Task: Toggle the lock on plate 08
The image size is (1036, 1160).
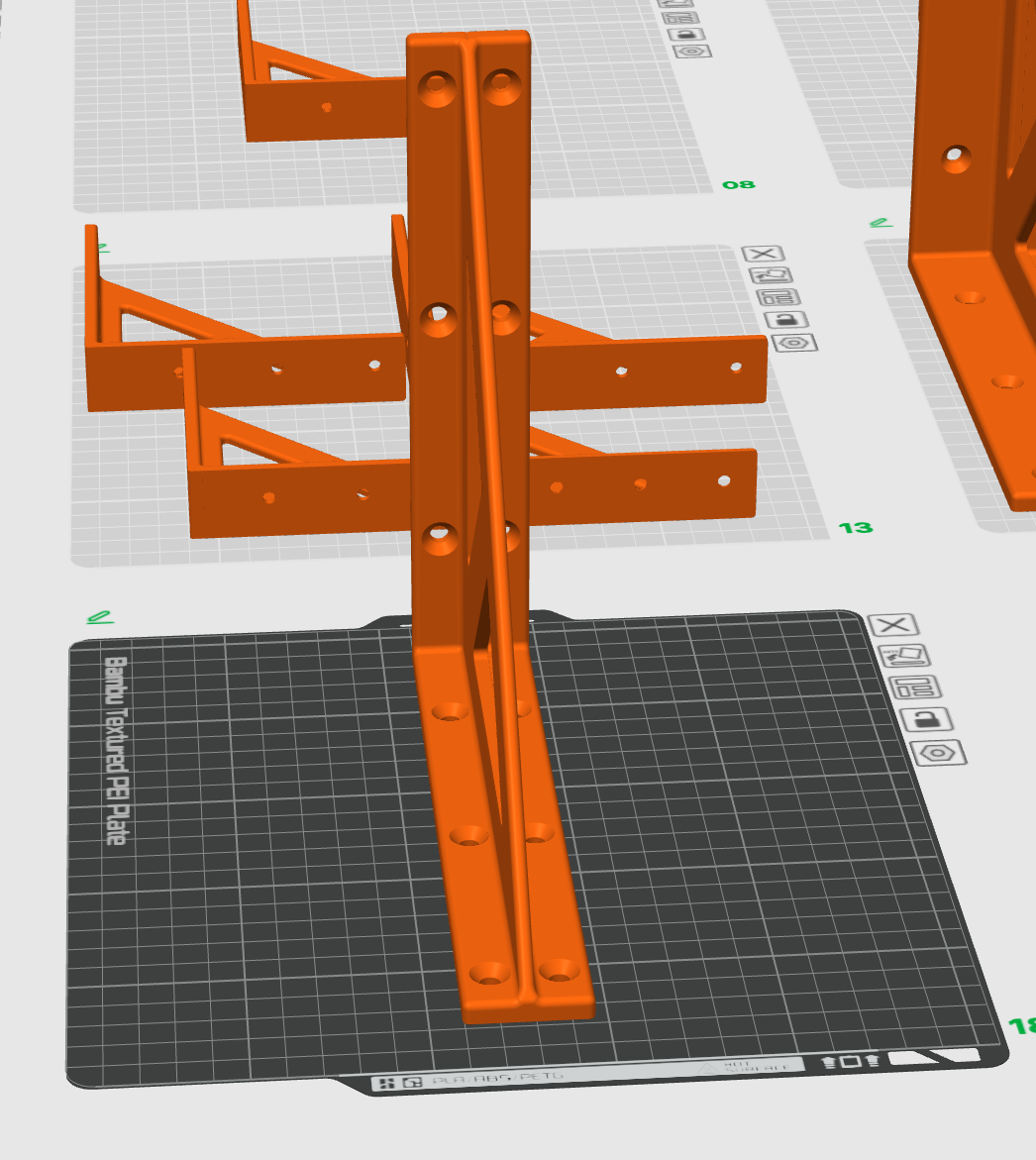Action: tap(685, 35)
